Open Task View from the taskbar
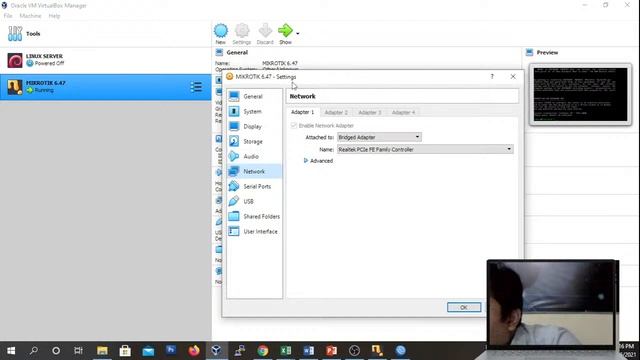The width and height of the screenshot is (640, 360). point(78,351)
